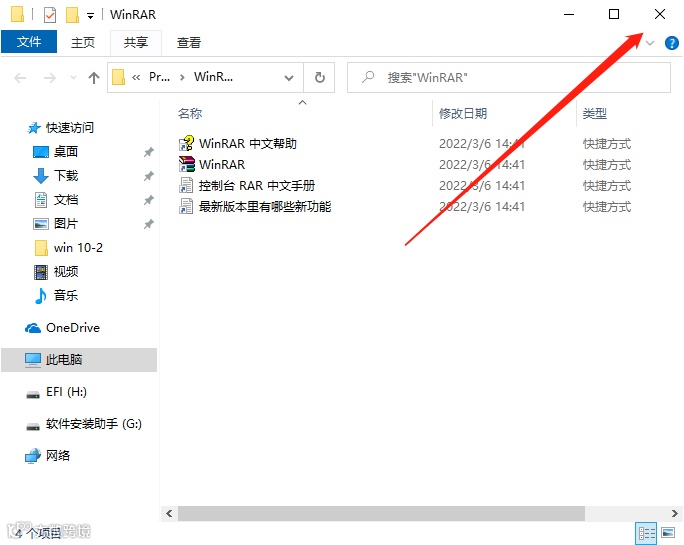Refresh the WinRAR folder view
The width and height of the screenshot is (684, 545).
pyautogui.click(x=320, y=78)
